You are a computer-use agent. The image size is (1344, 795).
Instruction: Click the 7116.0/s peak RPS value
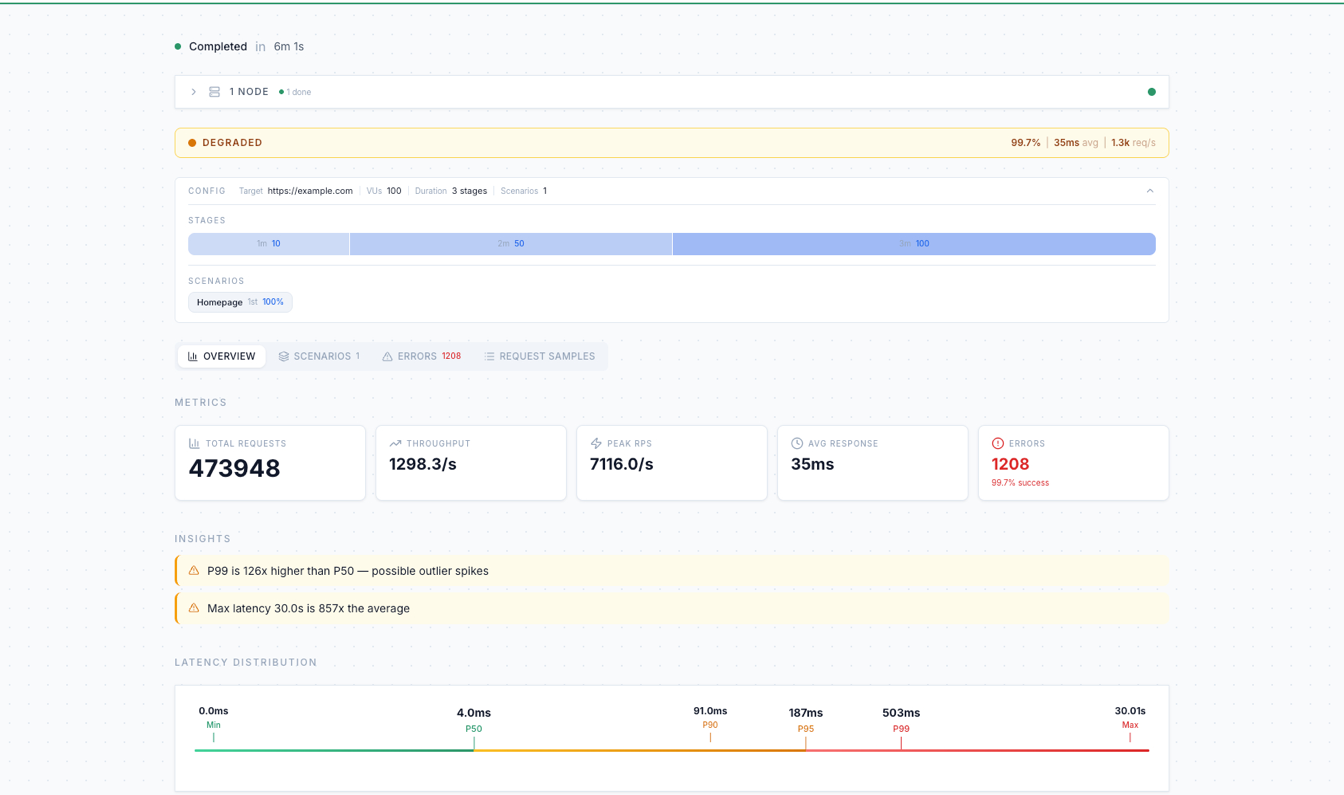tap(621, 464)
